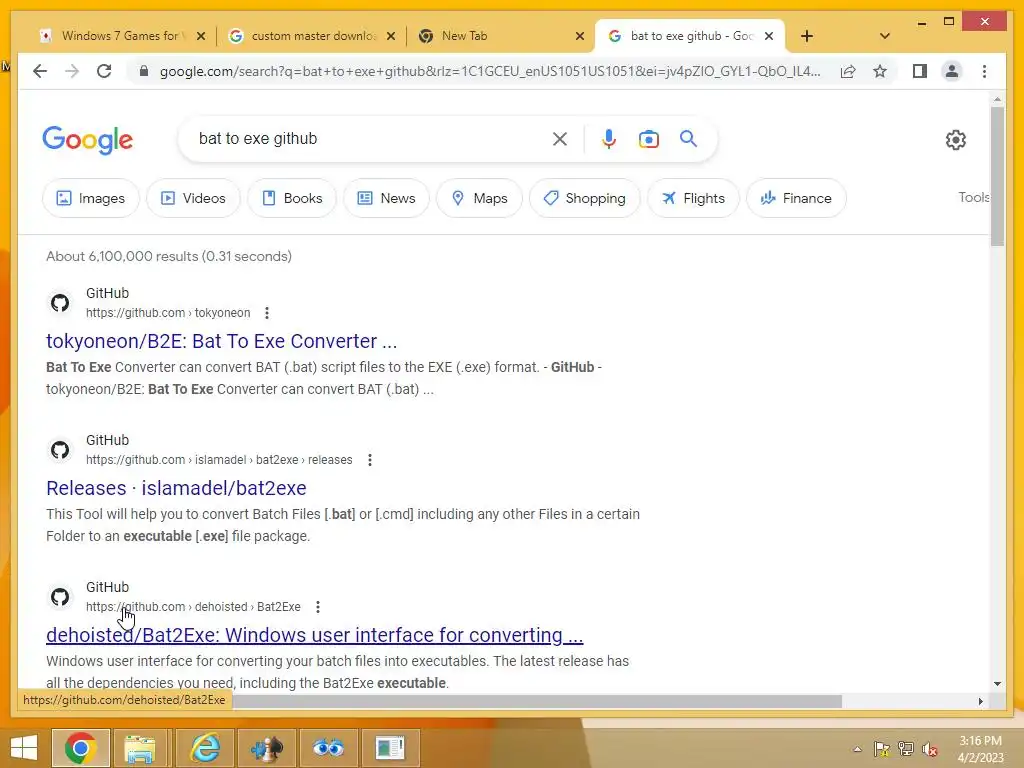1024x768 pixels.
Task: Click the muted volume tray icon
Action: pos(929,749)
